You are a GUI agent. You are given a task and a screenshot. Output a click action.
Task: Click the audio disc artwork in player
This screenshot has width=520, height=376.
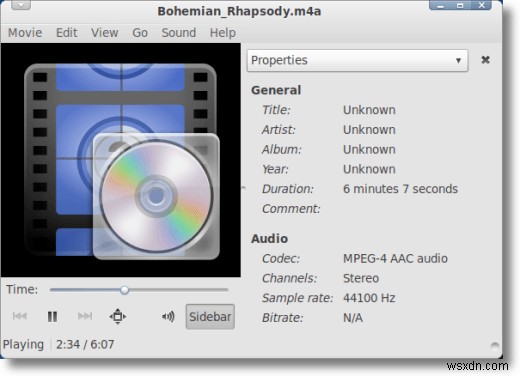tap(156, 196)
